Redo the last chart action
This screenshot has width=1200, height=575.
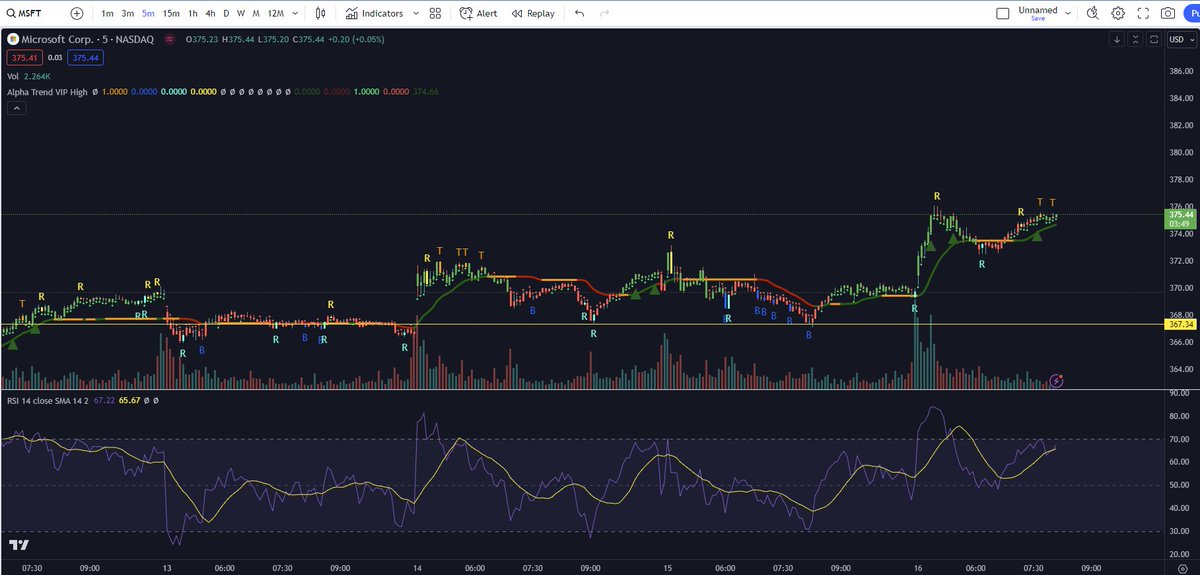click(604, 14)
